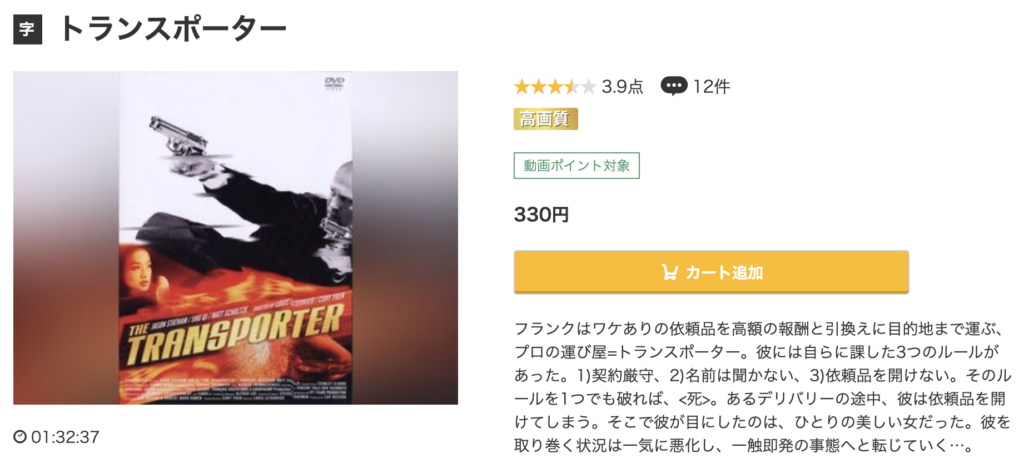Screen dimensions: 1024x468
Task: Select the 330円 price label
Action: click(541, 214)
